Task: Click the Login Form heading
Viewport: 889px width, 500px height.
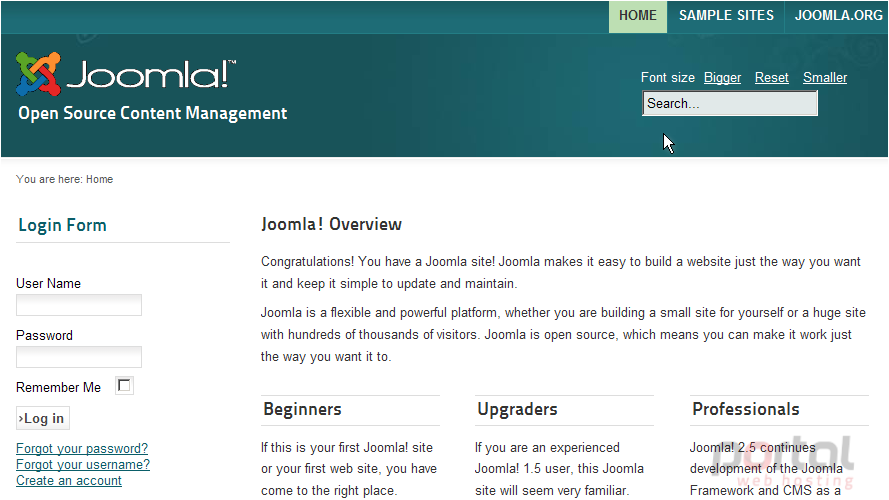Action: tap(62, 225)
